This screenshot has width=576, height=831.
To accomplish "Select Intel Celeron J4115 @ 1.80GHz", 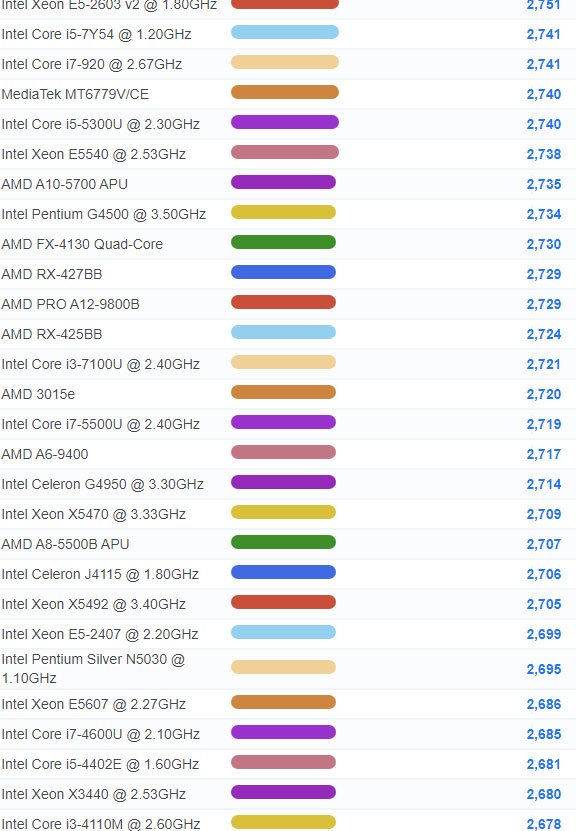I will pos(100,574).
